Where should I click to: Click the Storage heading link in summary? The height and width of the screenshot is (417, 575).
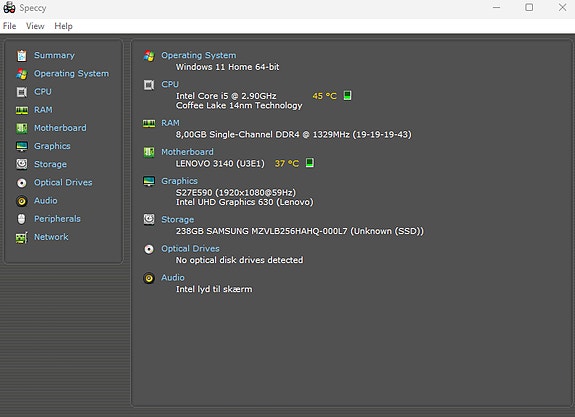click(x=178, y=219)
